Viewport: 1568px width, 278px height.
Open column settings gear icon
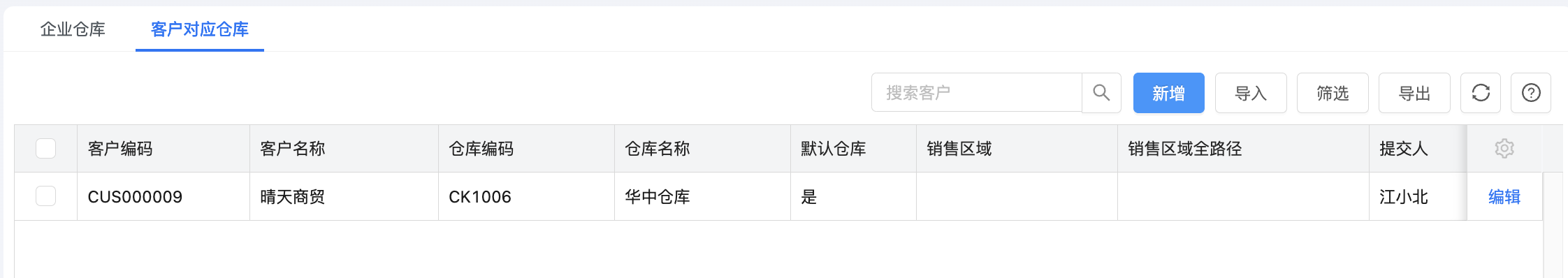point(1504,148)
